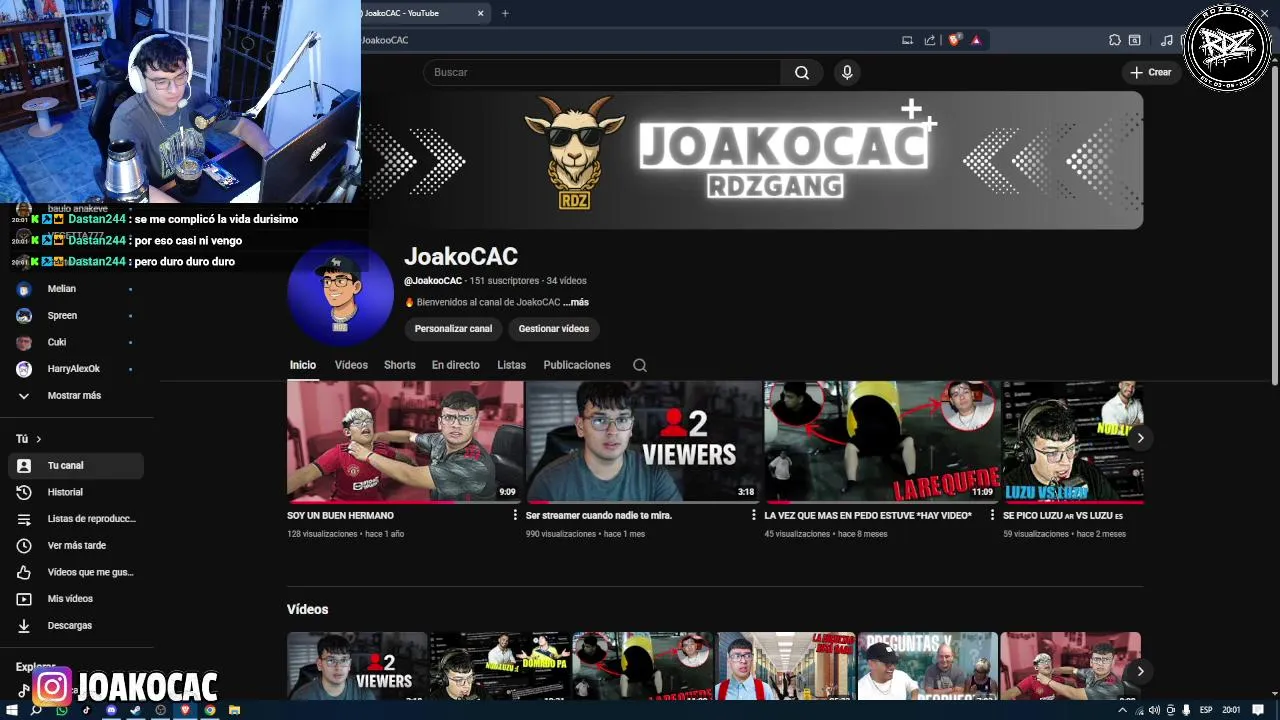Expand the Tú section chevron
This screenshot has width=1280, height=720.
(x=39, y=439)
